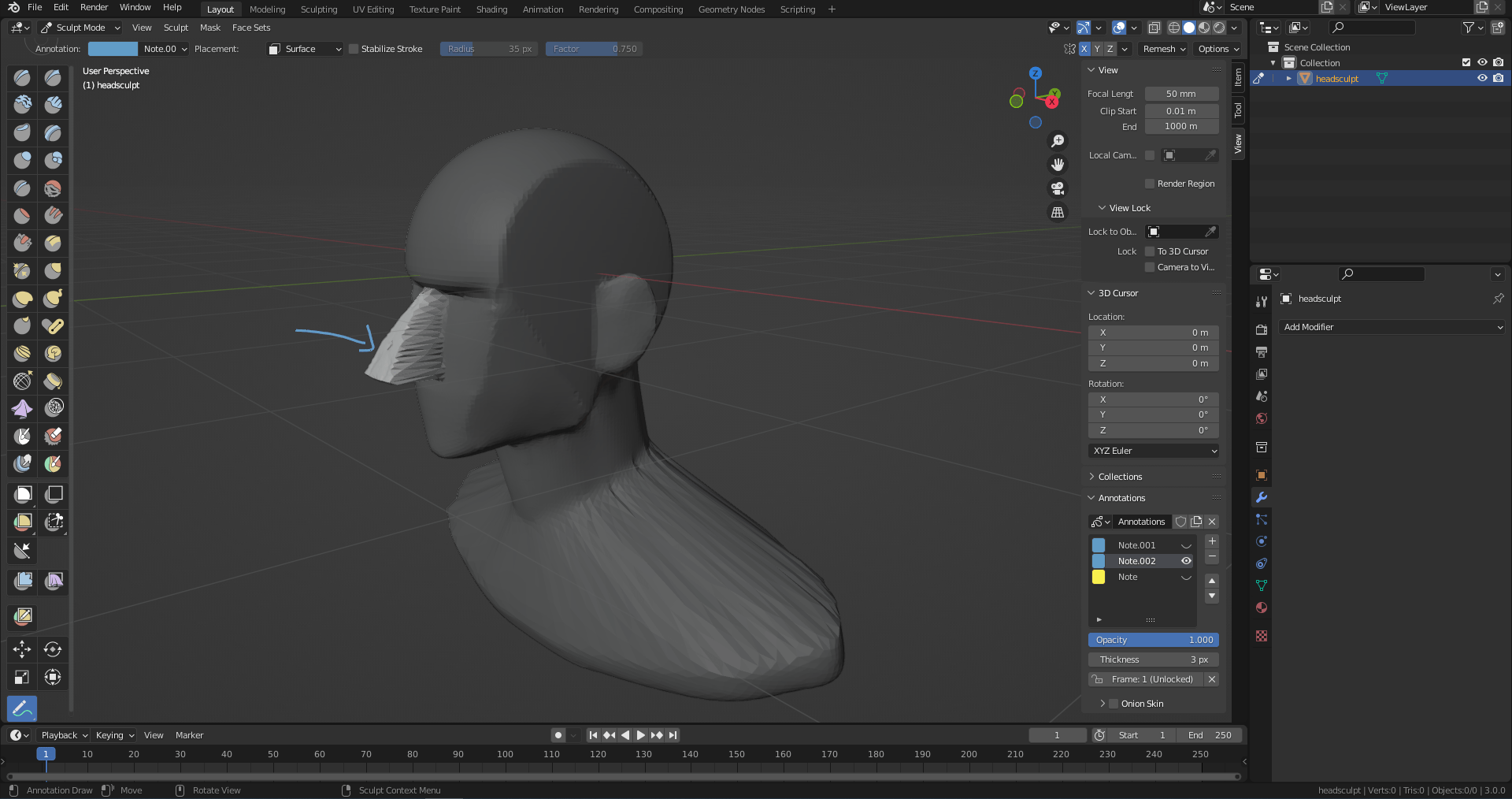Adjust the annotation Opacity slider
1512x799 pixels.
click(x=1154, y=640)
